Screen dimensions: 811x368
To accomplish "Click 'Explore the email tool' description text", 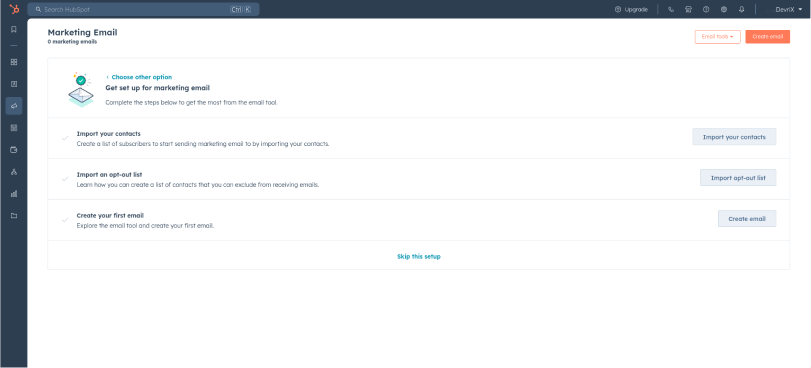I will pyautogui.click(x=145, y=226).
